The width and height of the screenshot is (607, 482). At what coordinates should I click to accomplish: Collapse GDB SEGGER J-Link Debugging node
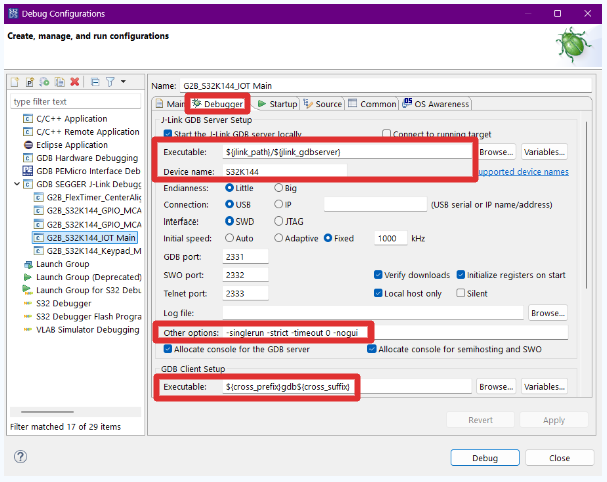[17, 184]
